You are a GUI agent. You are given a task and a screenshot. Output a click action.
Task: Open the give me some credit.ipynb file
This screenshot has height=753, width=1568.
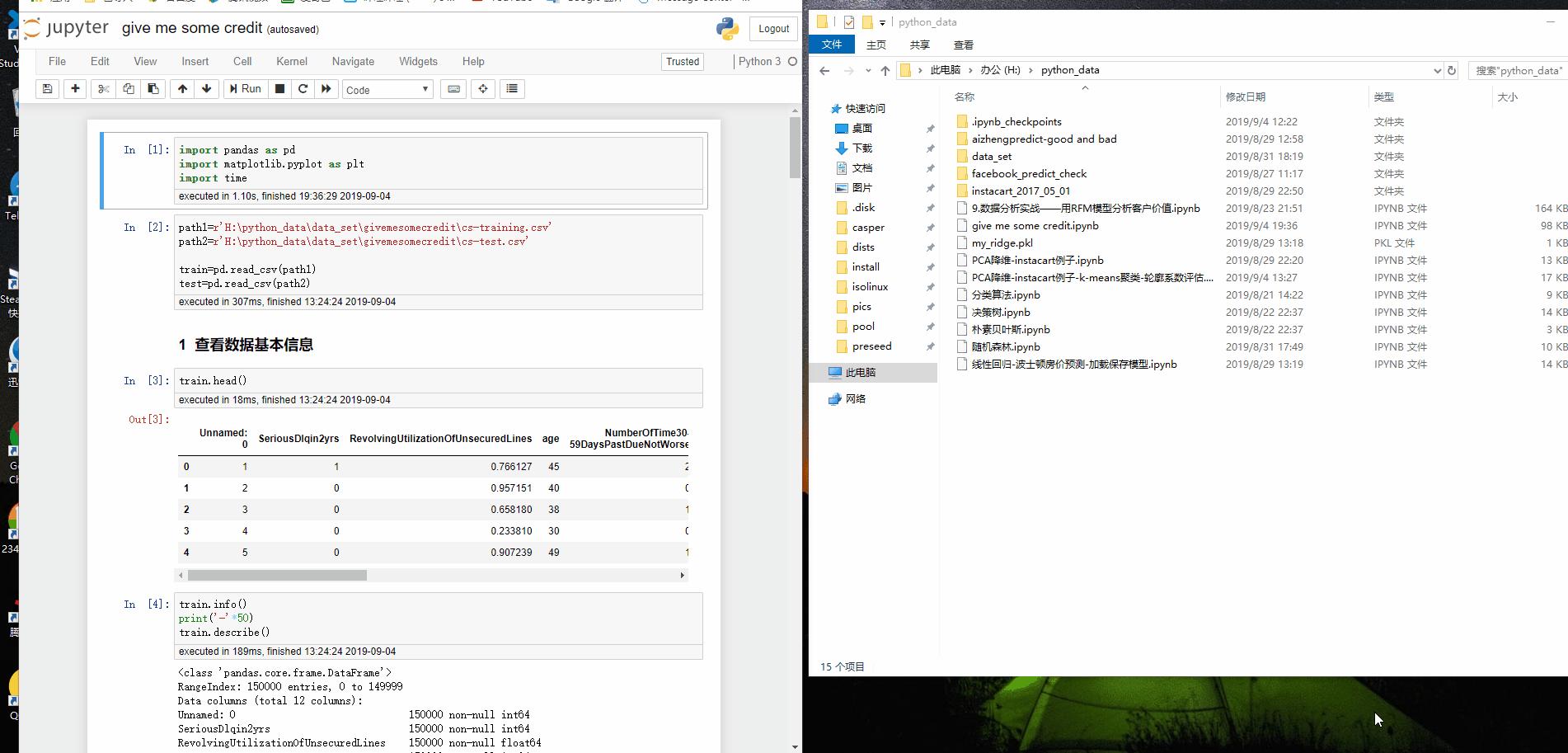pos(1033,225)
